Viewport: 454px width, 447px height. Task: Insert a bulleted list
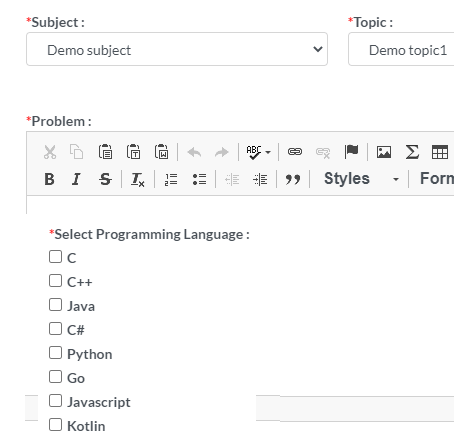pos(199,179)
